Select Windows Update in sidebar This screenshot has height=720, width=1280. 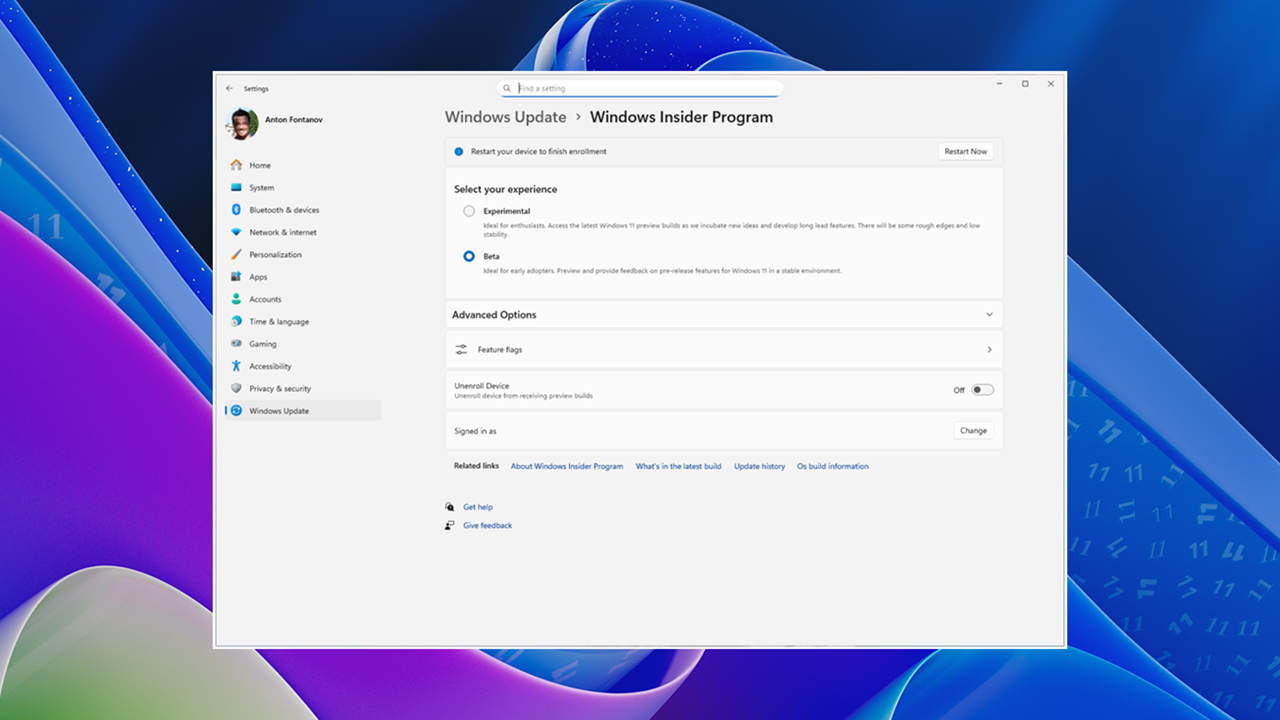[303, 411]
